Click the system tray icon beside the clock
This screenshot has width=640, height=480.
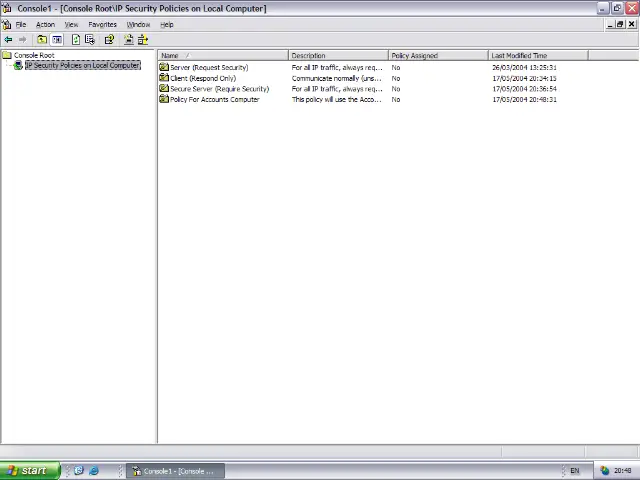(x=604, y=471)
